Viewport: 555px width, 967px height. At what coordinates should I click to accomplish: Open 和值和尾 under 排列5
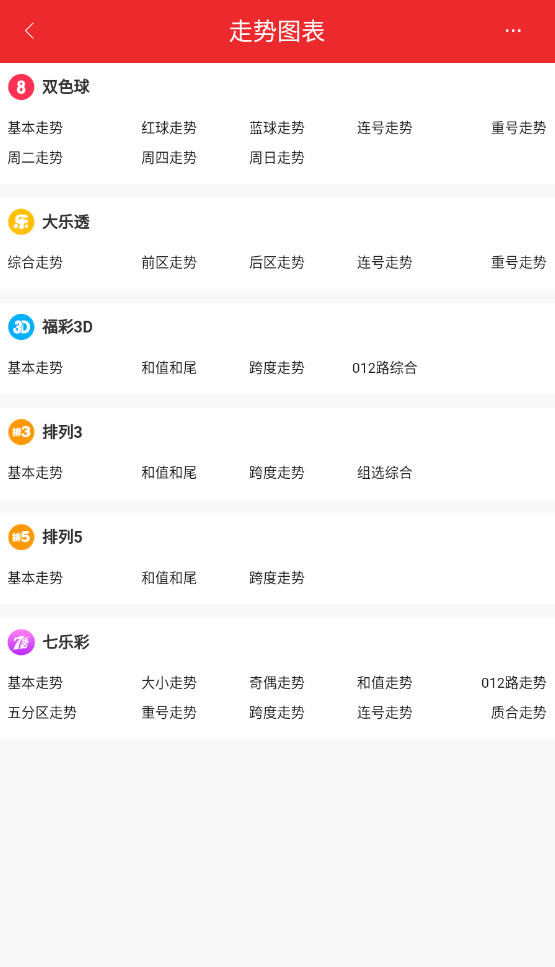[169, 577]
